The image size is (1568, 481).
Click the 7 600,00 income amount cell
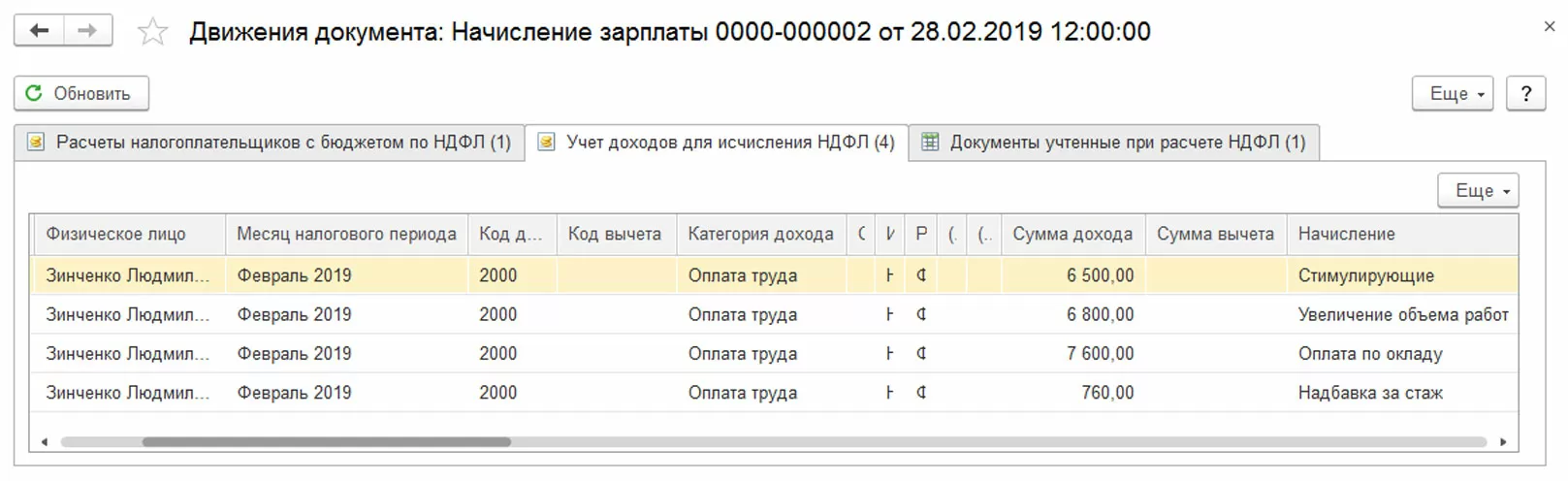tap(1100, 354)
